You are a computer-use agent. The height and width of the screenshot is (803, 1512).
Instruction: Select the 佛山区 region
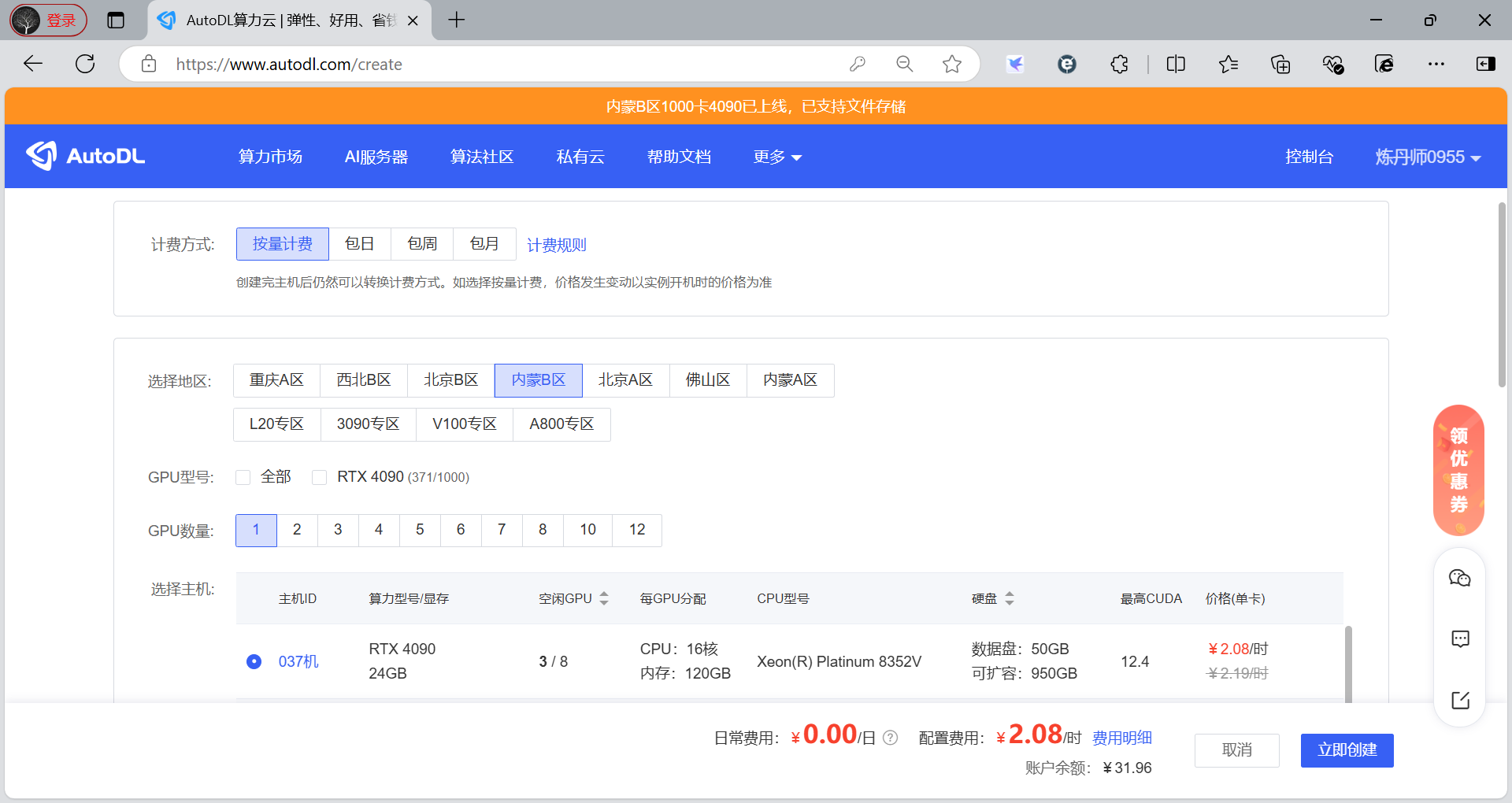click(x=708, y=380)
